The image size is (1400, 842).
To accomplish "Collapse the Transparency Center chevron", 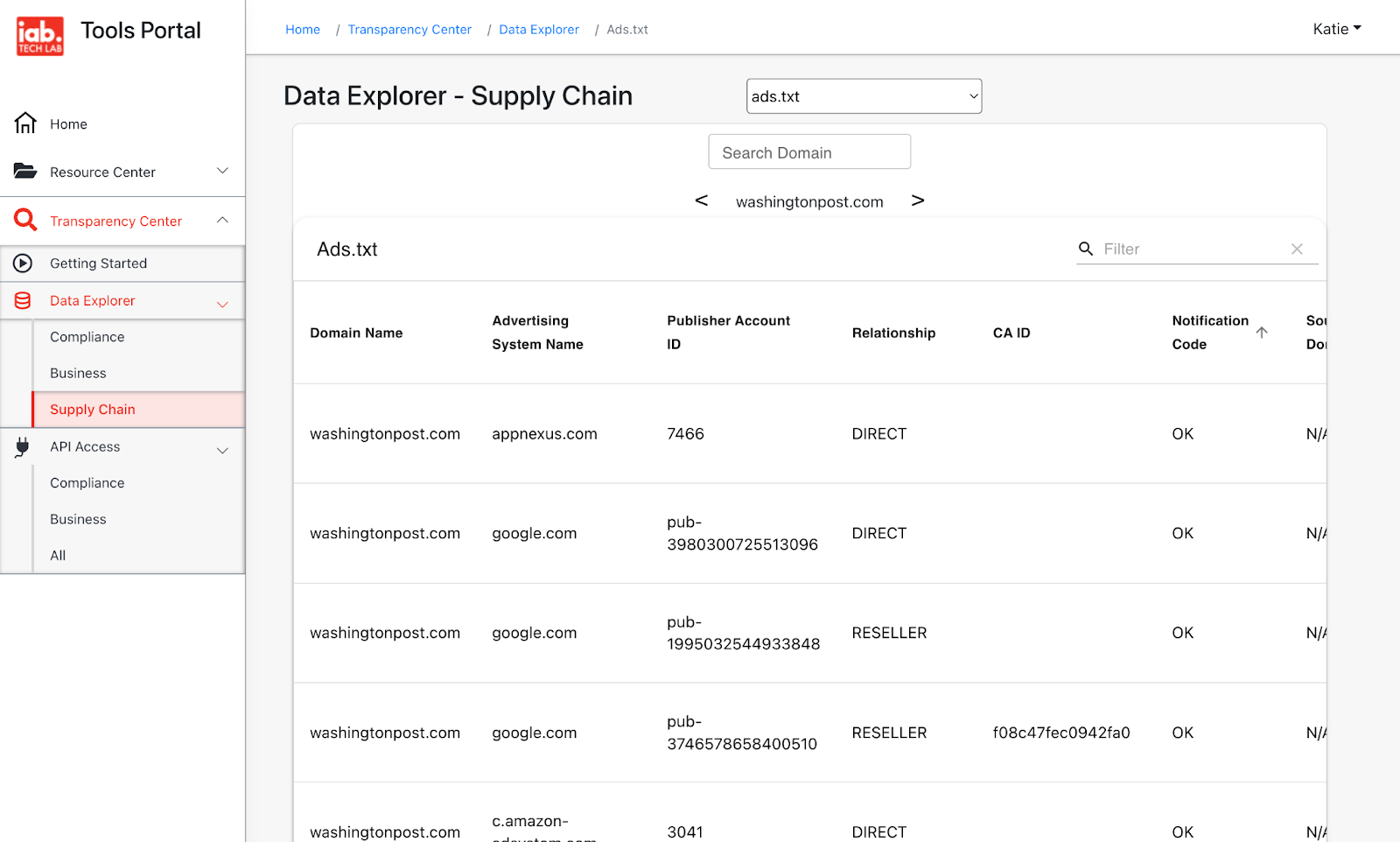I will coord(222,220).
